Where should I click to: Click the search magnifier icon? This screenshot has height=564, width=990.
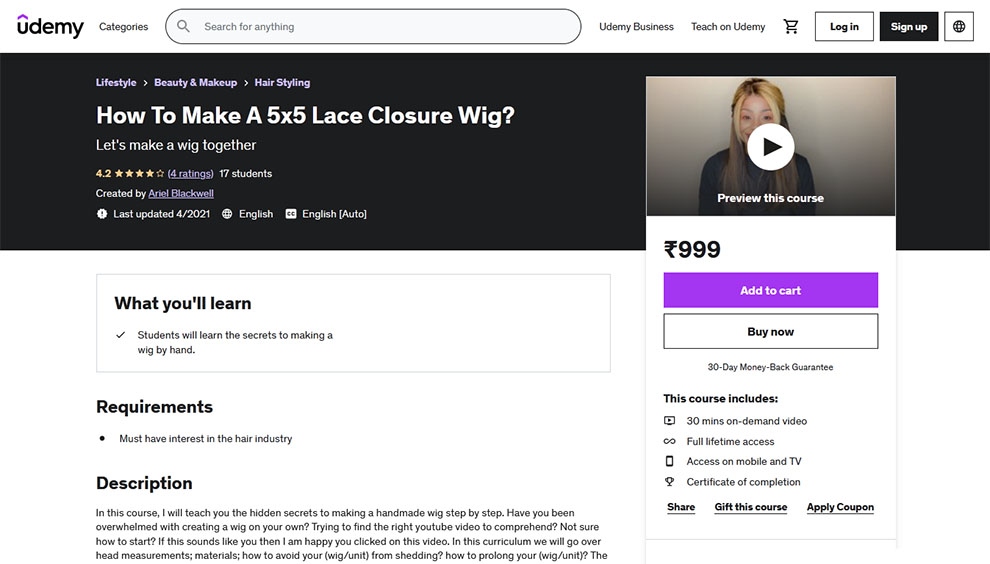(183, 27)
